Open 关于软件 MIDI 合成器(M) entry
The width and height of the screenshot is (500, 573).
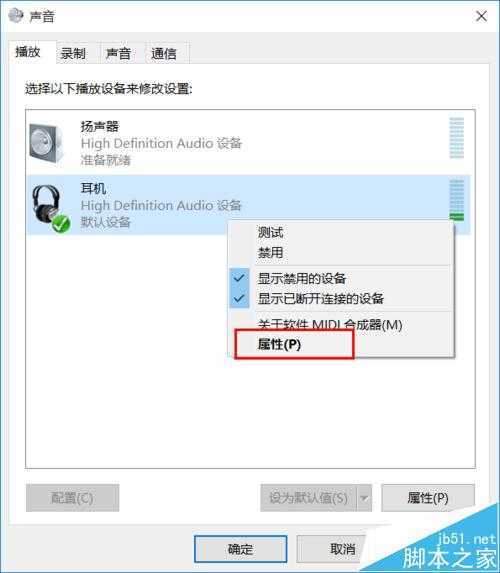[x=330, y=325]
